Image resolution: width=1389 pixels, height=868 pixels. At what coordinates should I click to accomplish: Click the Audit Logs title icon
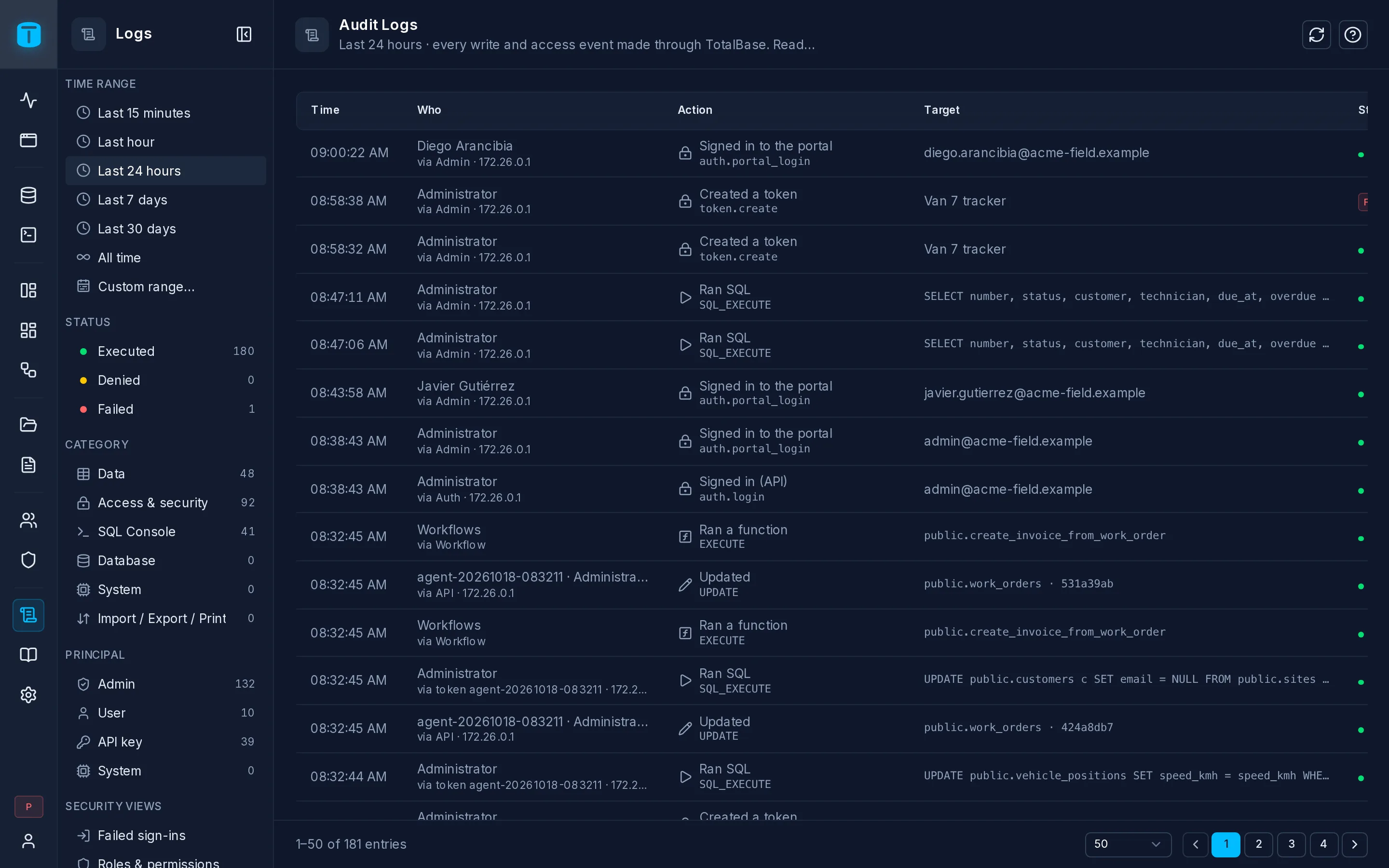(x=312, y=34)
